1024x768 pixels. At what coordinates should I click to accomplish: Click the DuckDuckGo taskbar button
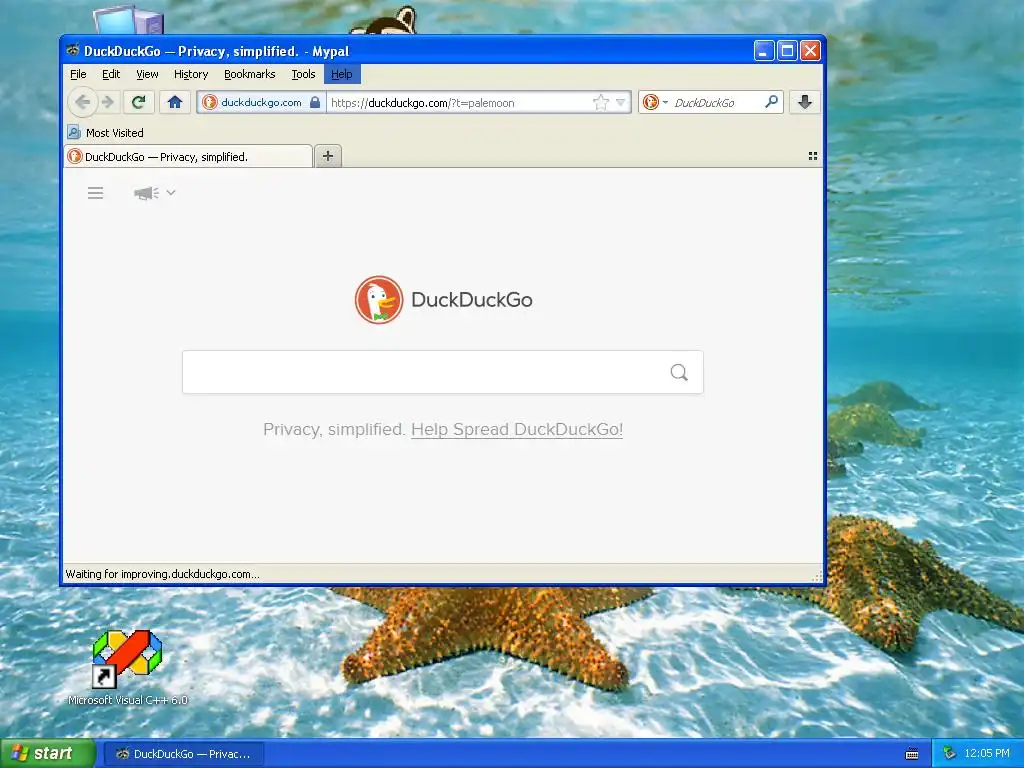click(x=184, y=754)
